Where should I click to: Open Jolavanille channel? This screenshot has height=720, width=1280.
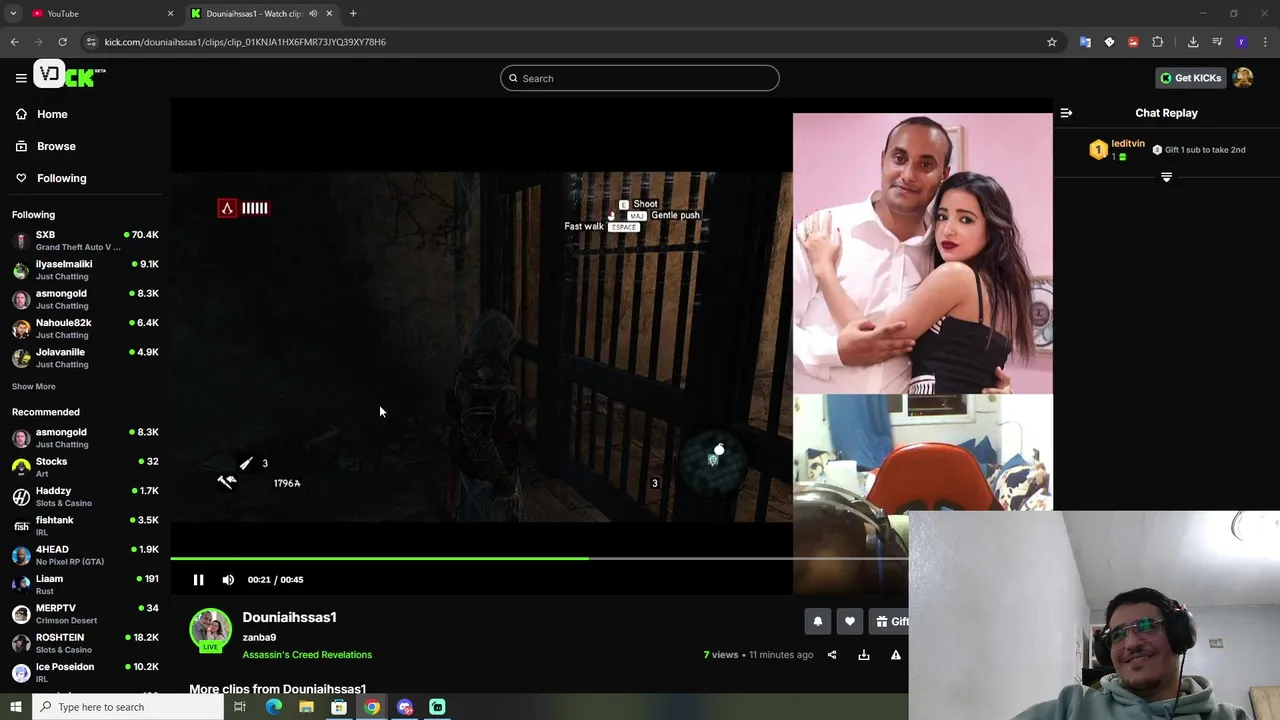(x=85, y=358)
